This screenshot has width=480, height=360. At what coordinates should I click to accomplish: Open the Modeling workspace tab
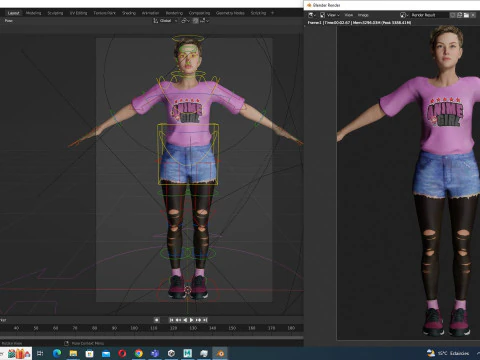pyautogui.click(x=33, y=13)
